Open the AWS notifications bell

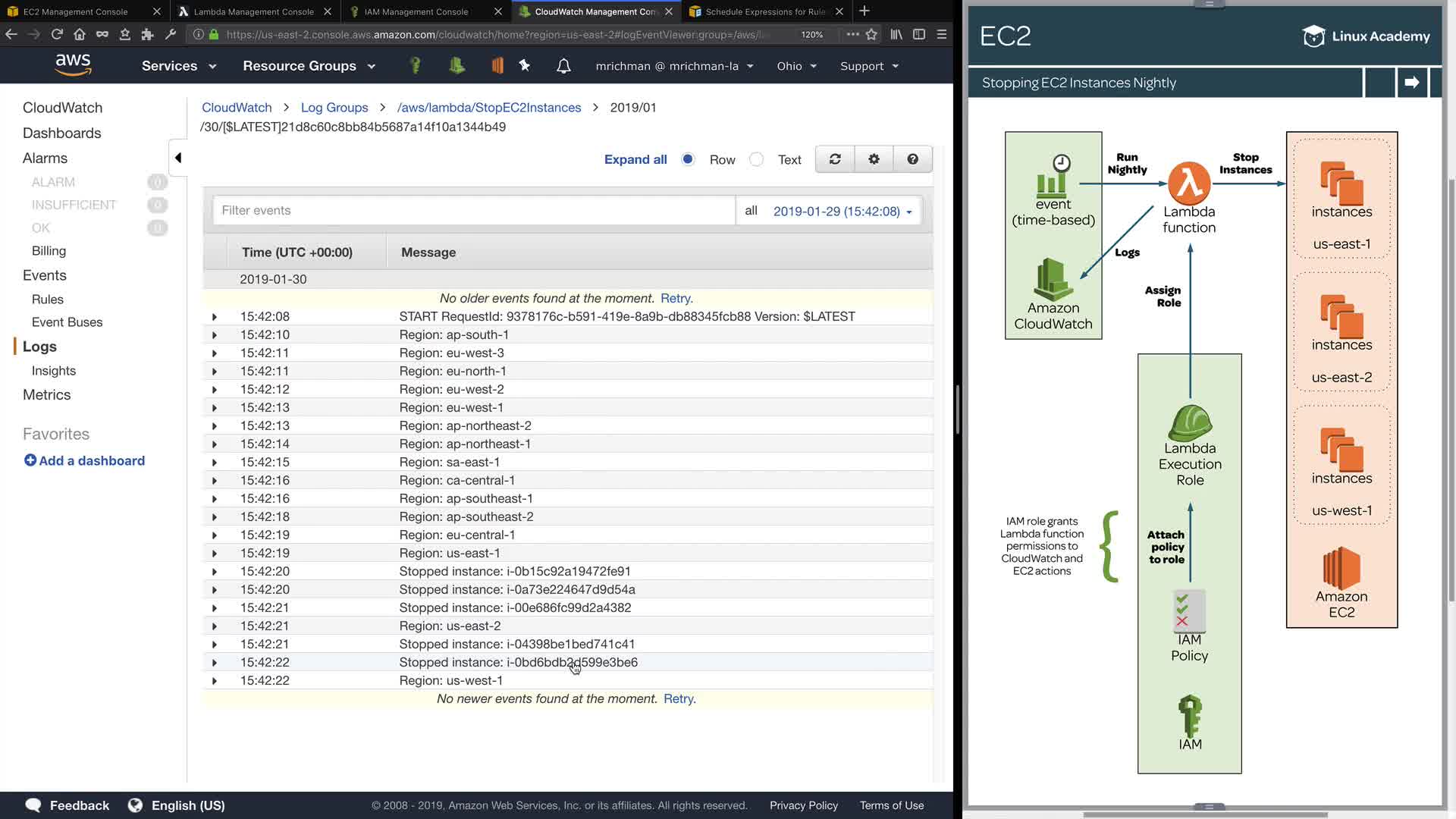point(563,66)
